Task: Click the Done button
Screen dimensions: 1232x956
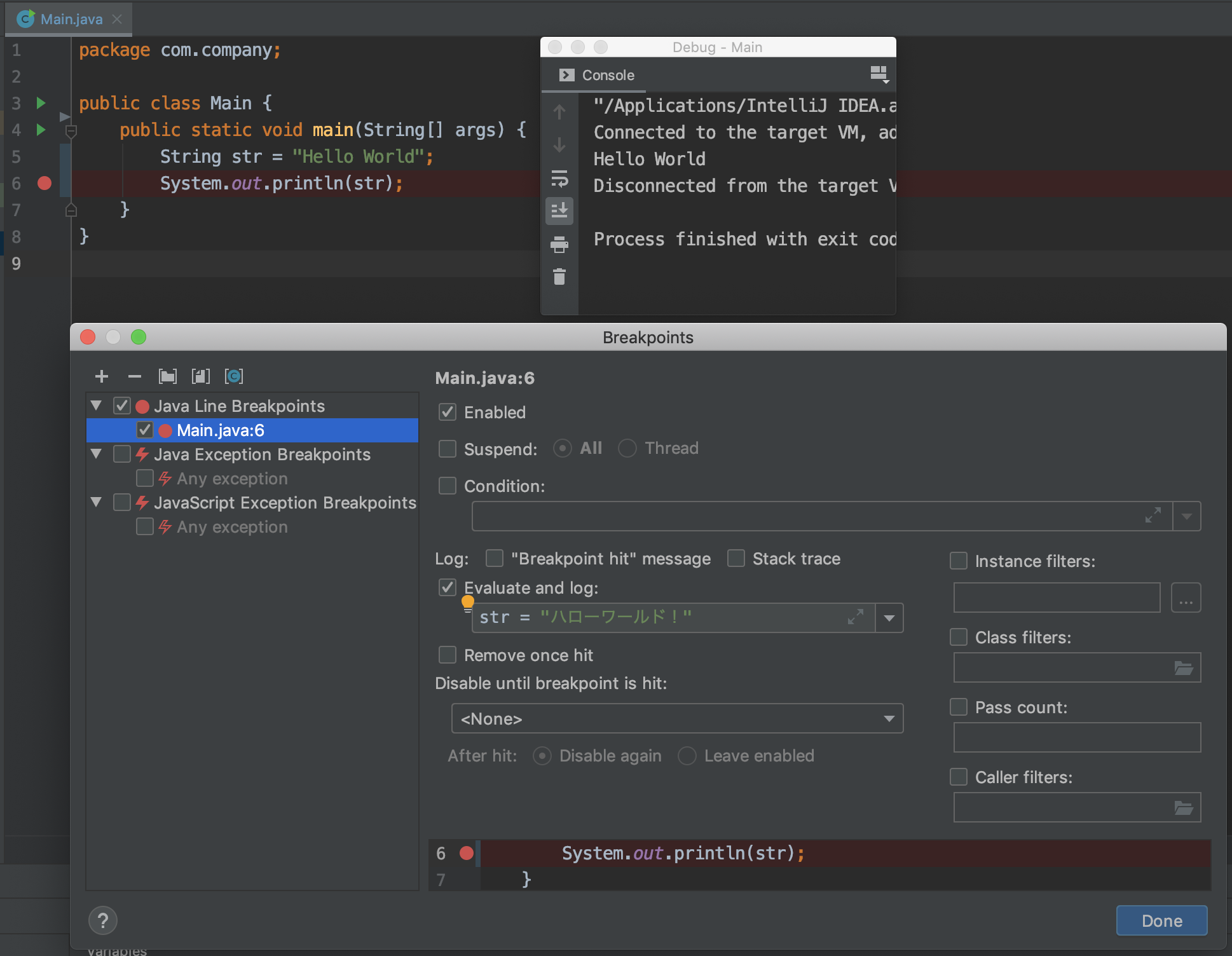Action: [1162, 920]
